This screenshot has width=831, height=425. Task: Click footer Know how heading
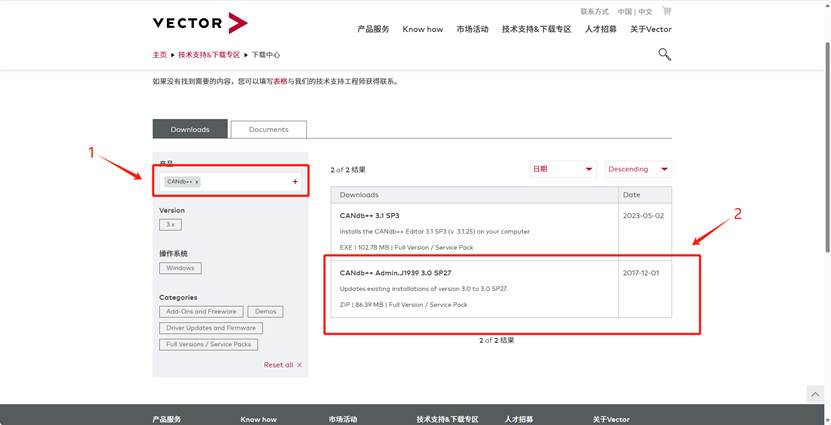coord(258,419)
